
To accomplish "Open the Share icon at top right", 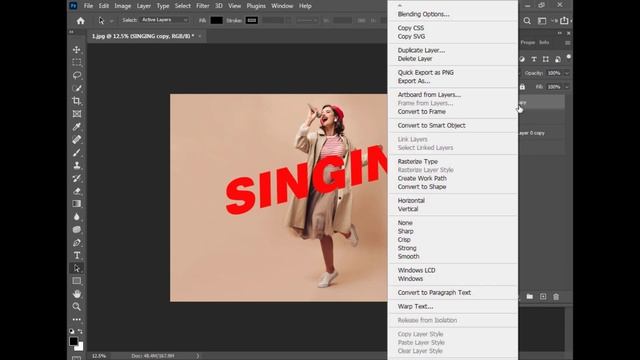I will click(564, 20).
